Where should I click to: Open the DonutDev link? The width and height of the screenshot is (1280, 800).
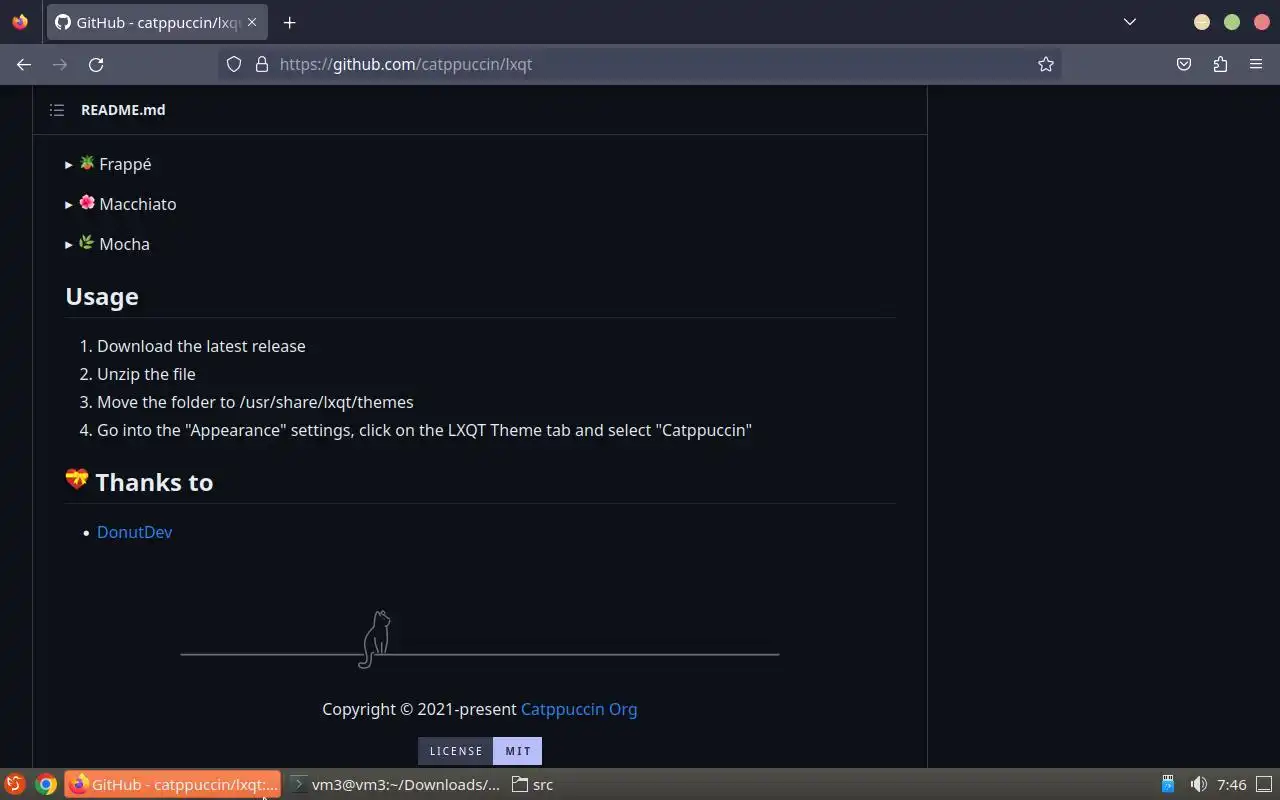tap(134, 532)
